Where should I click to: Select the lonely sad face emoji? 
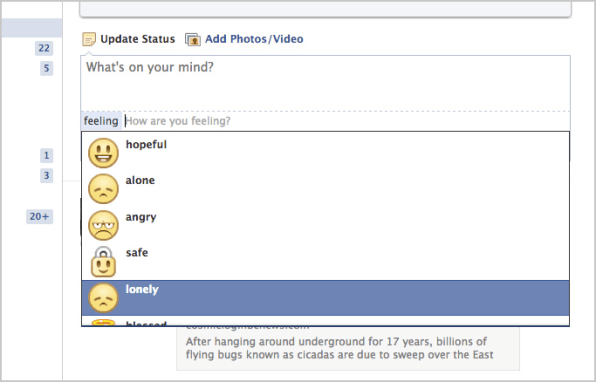tap(103, 298)
